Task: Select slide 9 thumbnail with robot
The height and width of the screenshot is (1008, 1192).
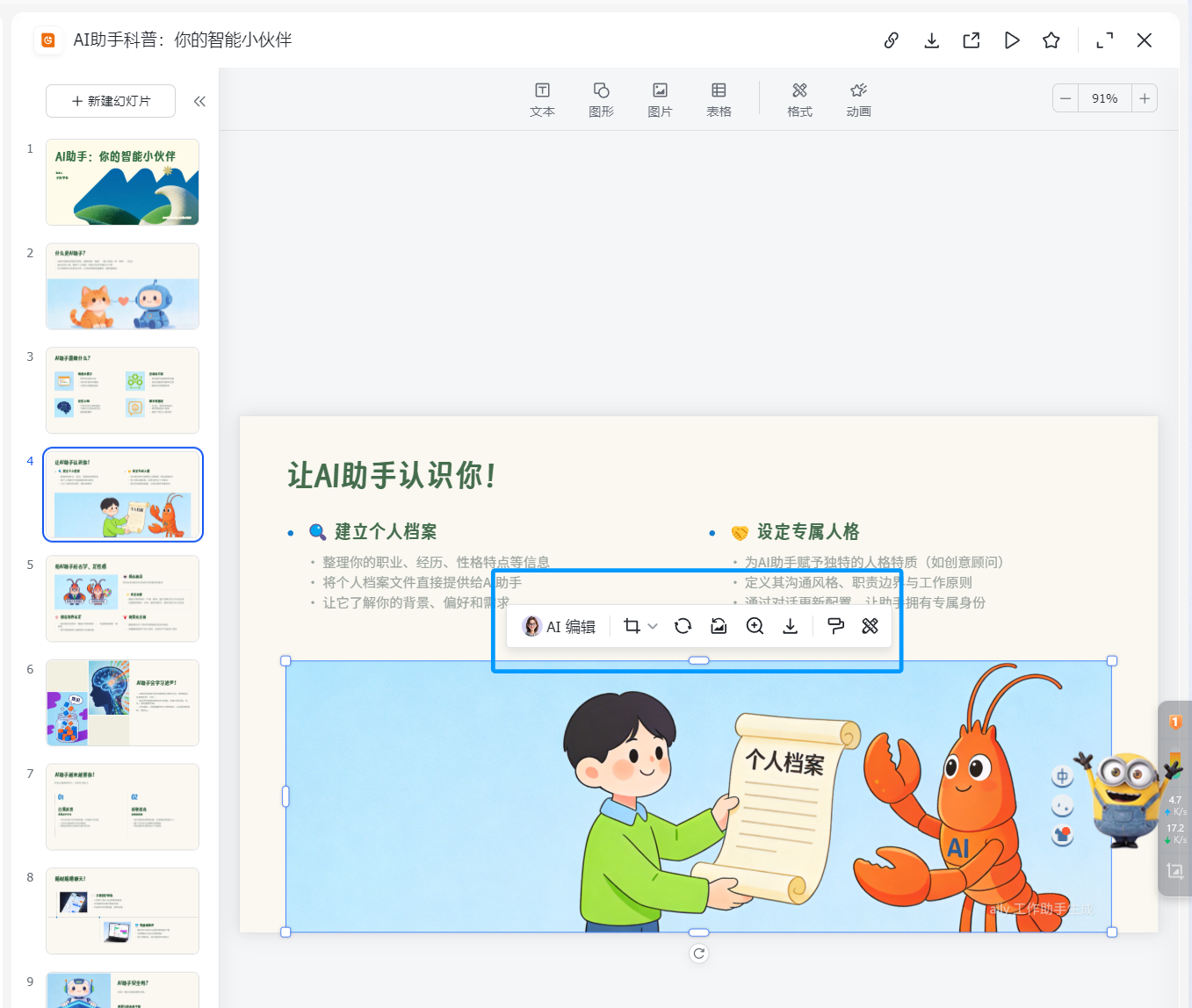Action: pos(123,990)
